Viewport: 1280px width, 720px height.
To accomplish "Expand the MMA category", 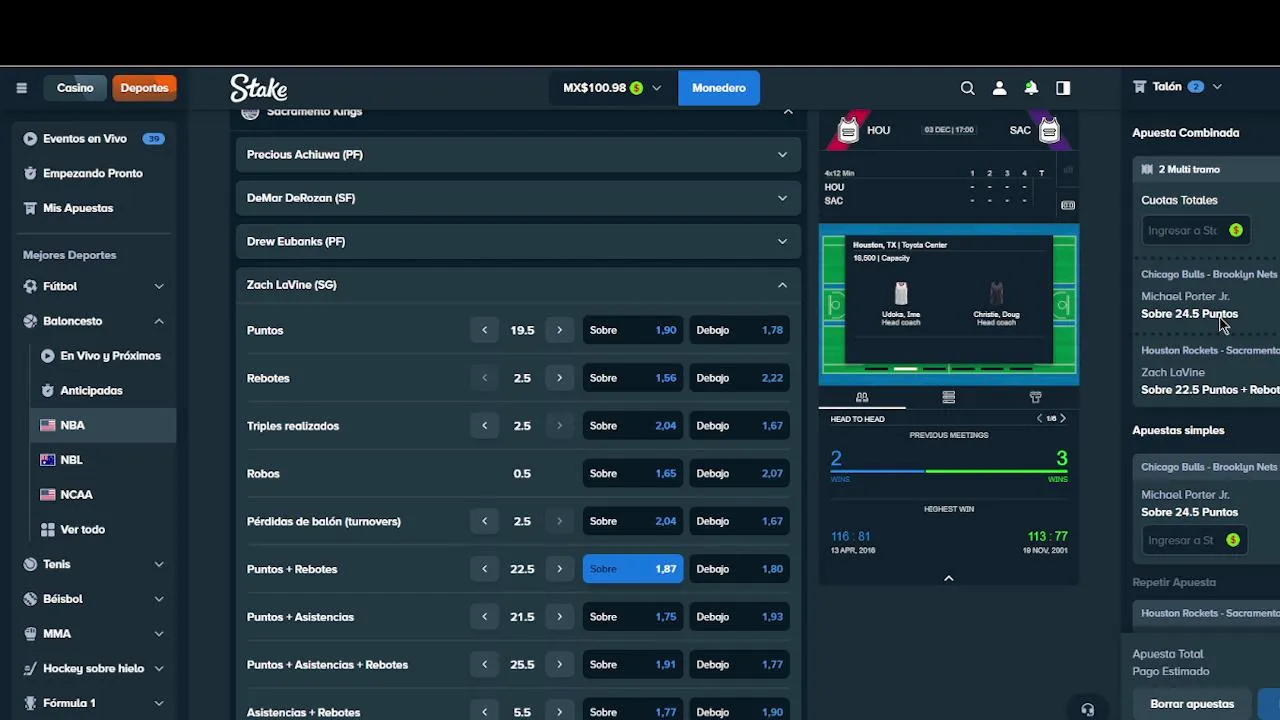I will 159,634.
